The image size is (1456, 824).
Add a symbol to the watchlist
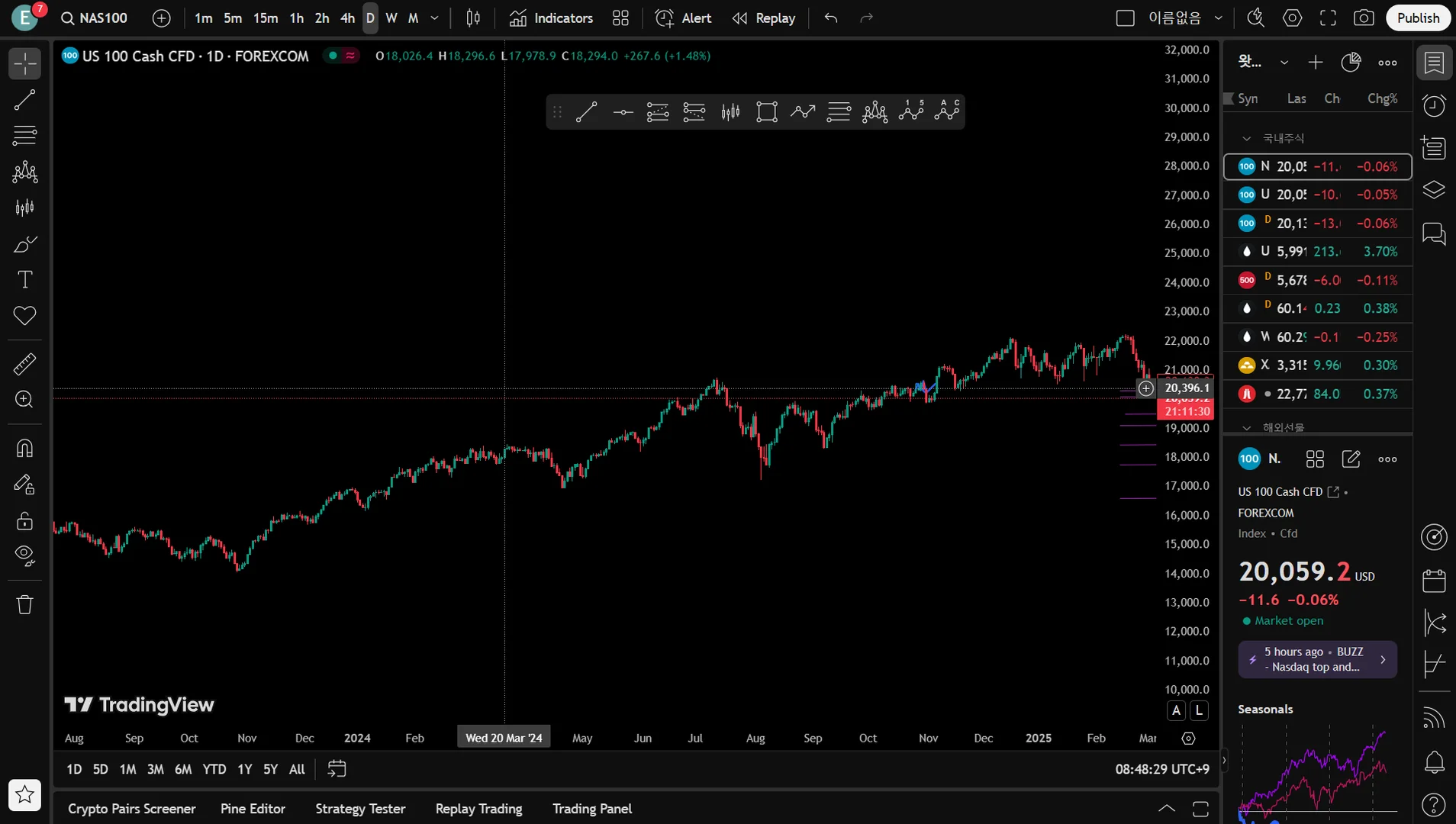point(1316,63)
